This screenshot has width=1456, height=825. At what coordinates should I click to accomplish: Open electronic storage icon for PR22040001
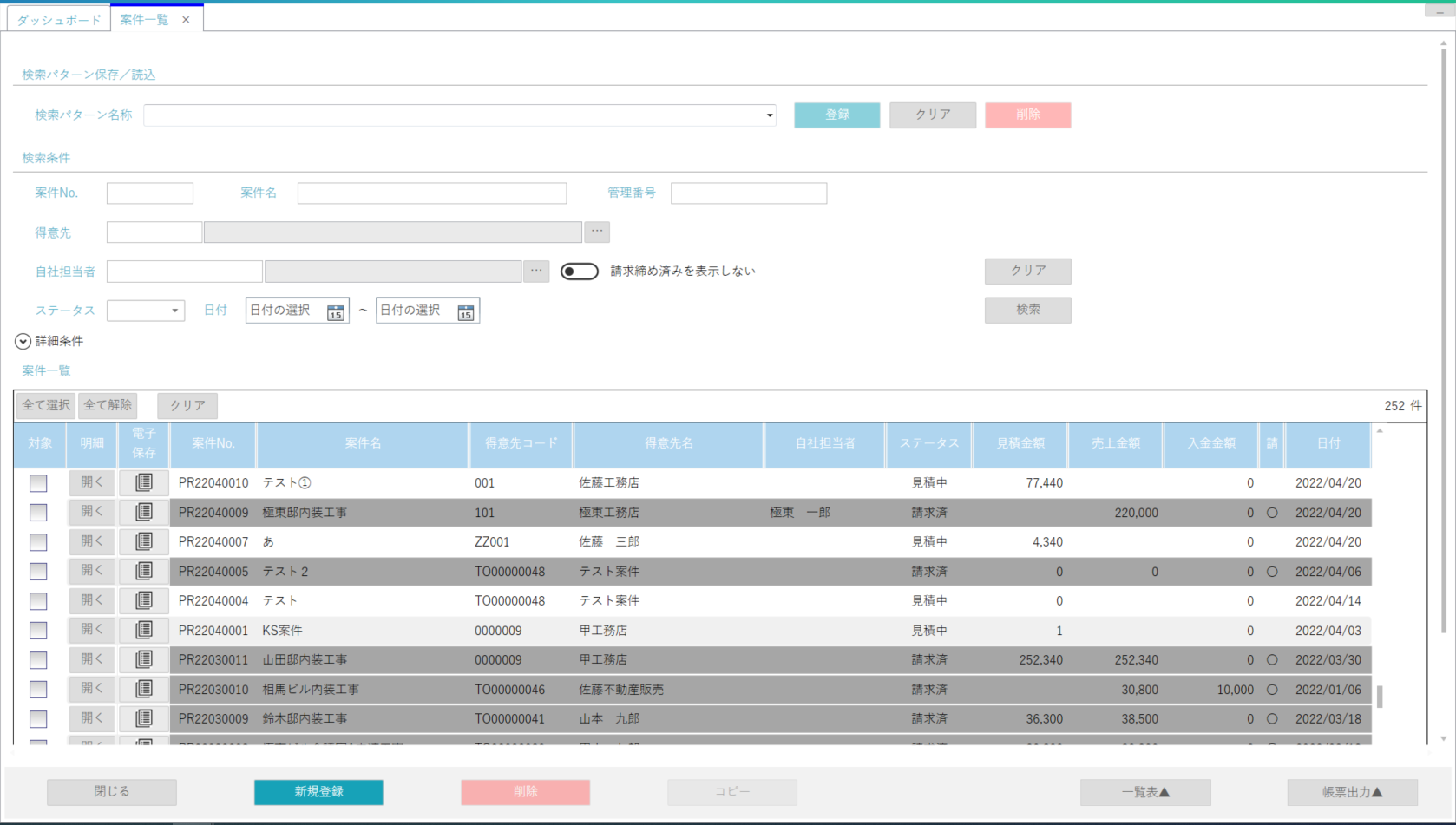[x=144, y=630]
